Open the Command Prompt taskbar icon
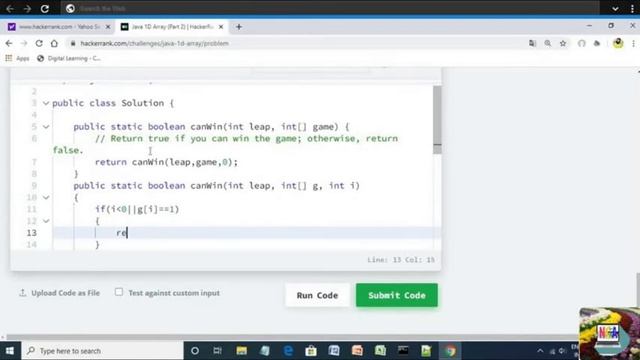Viewport: 640px width, 360px height. tap(403, 351)
